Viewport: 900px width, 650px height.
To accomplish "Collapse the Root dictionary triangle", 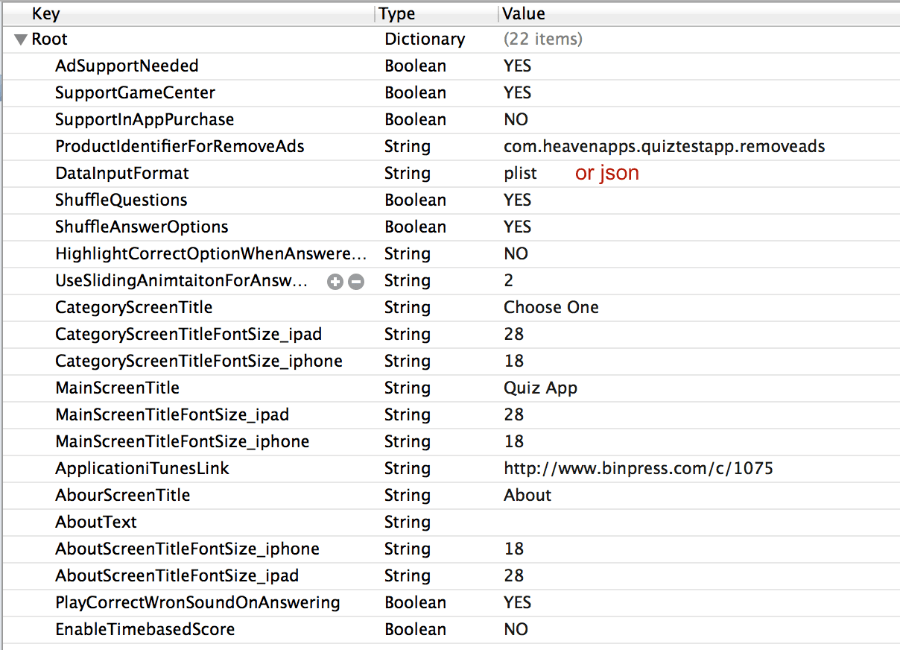I will point(21,40).
